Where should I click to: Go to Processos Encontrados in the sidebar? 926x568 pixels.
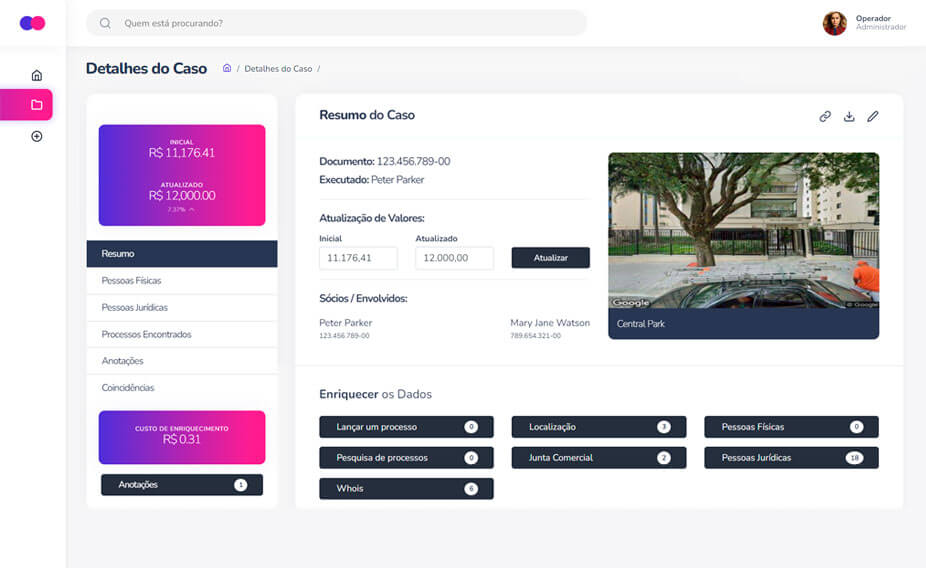click(181, 334)
